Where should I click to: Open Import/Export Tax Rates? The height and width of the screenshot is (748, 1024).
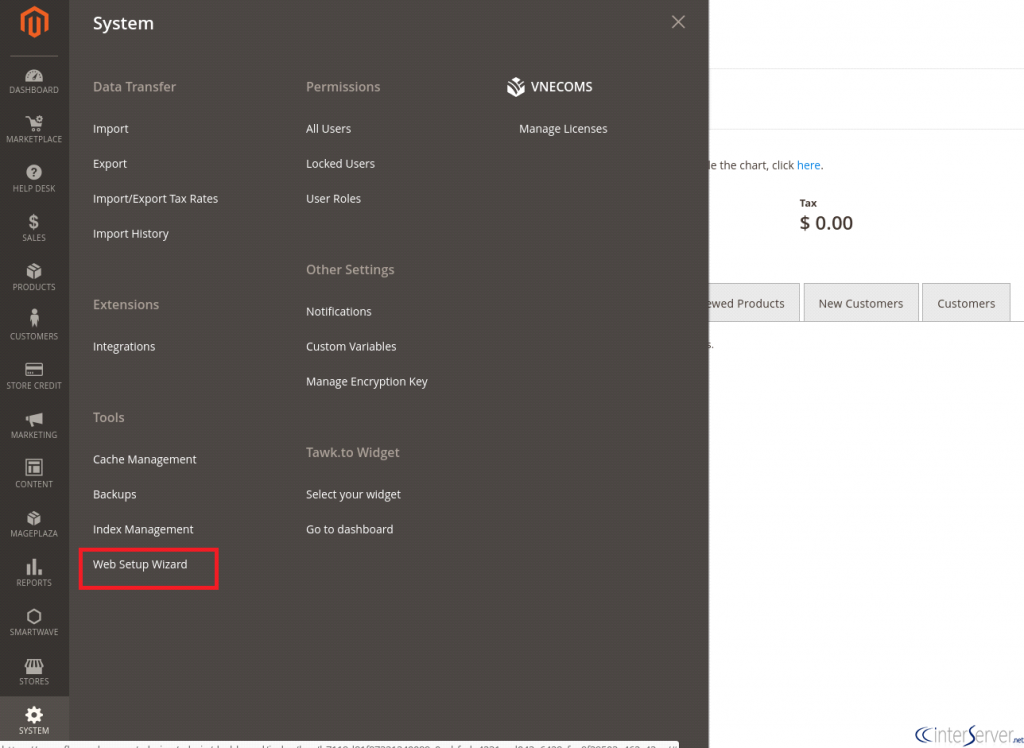pyautogui.click(x=155, y=199)
